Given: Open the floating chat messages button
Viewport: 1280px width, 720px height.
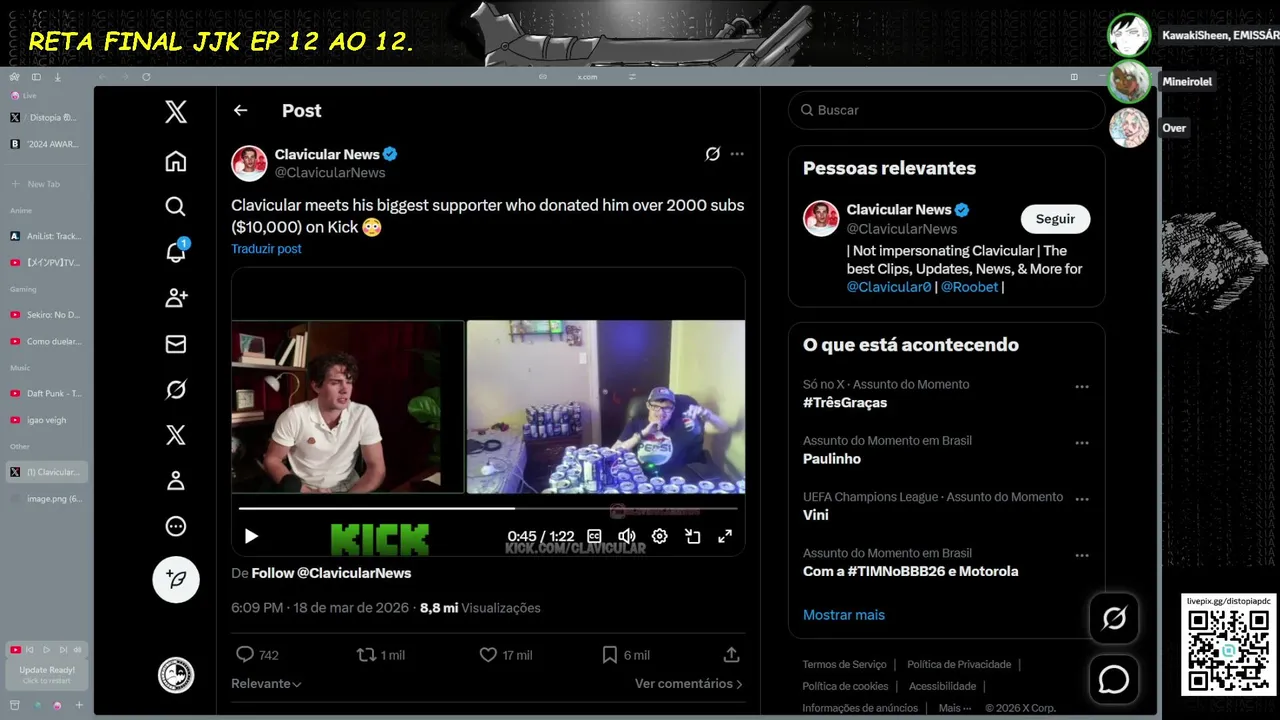Looking at the screenshot, I should pos(1114,680).
